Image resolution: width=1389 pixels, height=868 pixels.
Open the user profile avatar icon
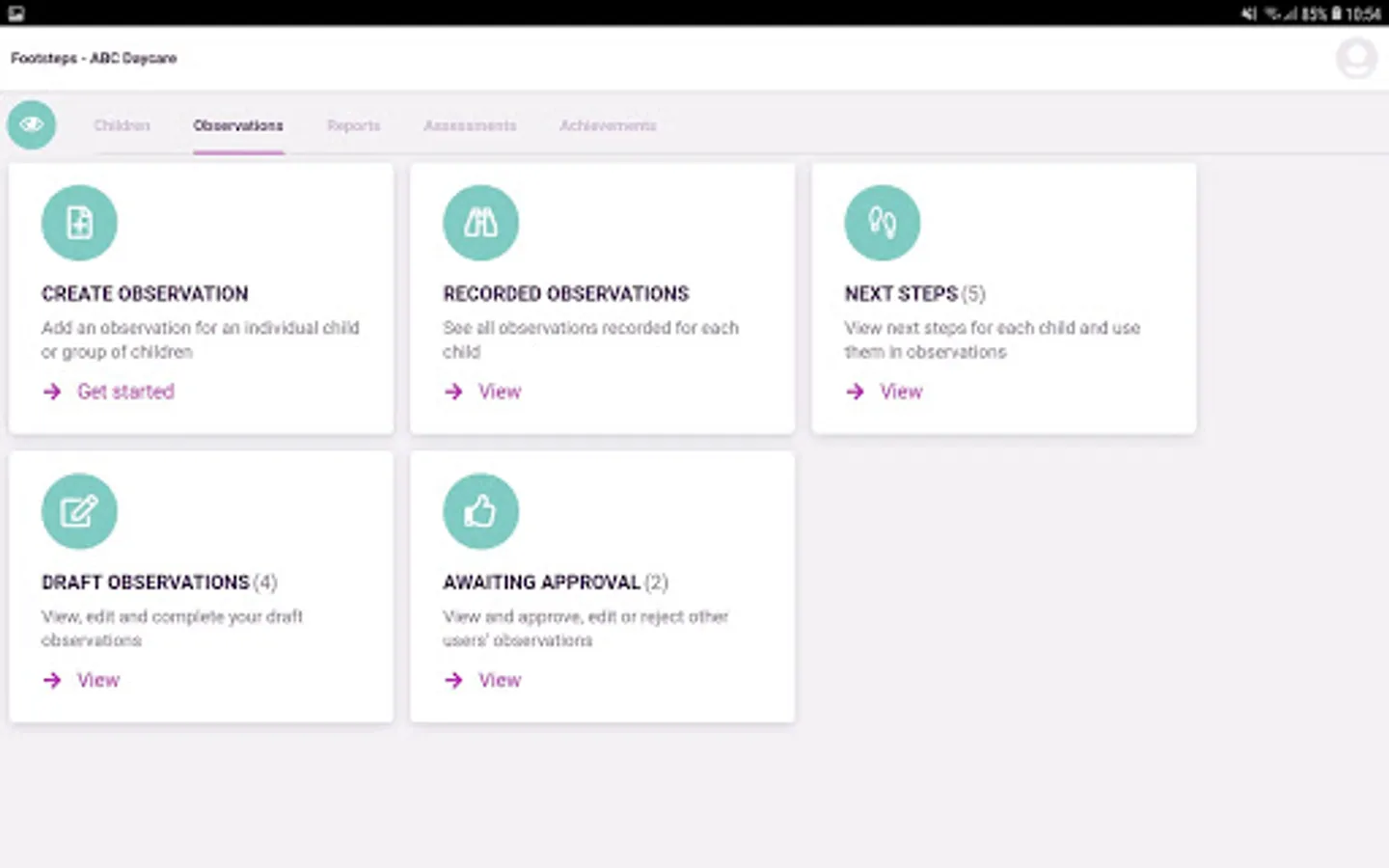click(x=1356, y=59)
